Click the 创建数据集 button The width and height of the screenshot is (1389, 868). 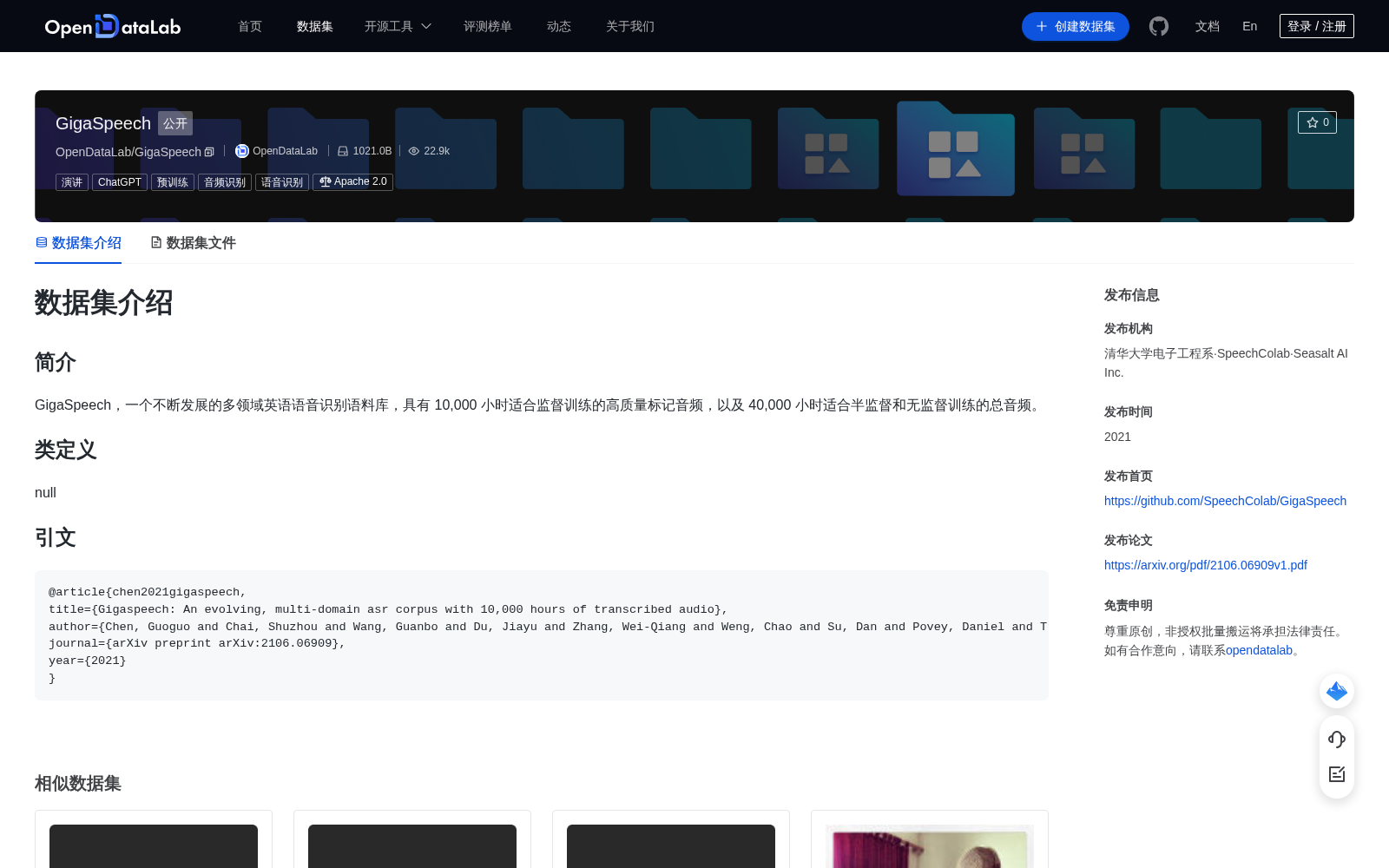[1076, 27]
